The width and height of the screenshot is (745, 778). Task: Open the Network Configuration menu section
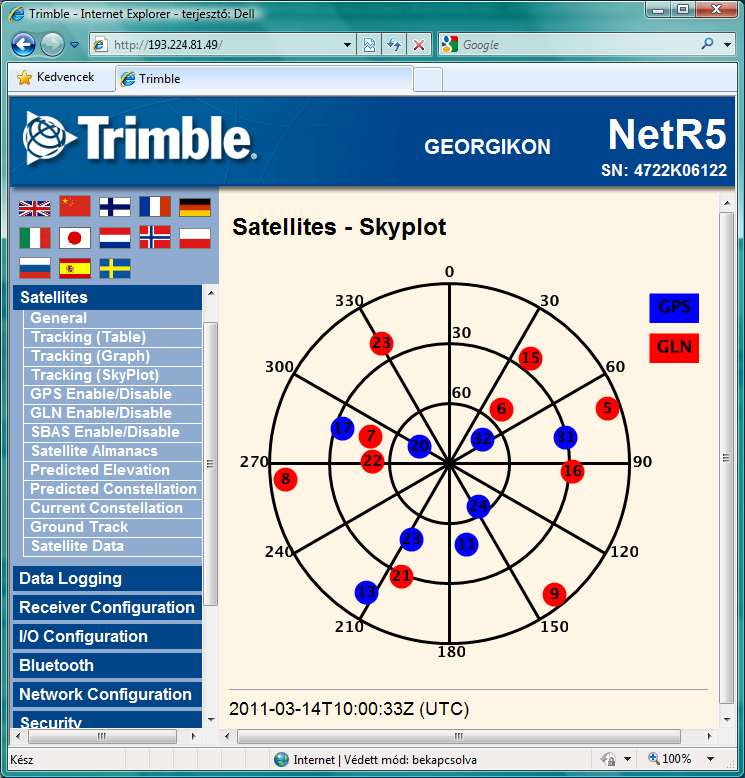pos(107,694)
